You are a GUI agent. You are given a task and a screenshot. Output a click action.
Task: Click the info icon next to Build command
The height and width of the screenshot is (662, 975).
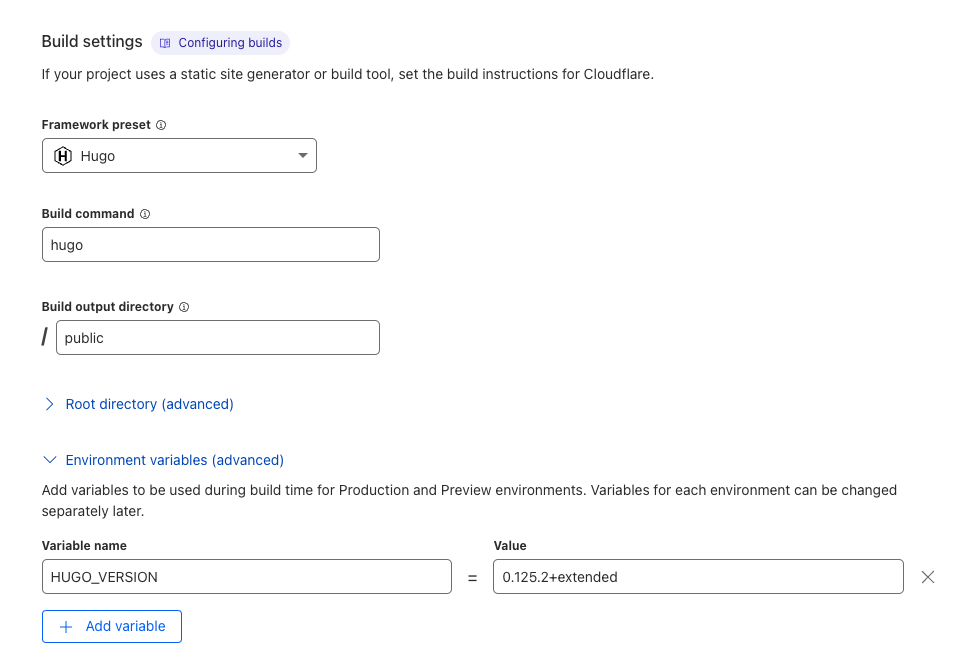tap(145, 215)
